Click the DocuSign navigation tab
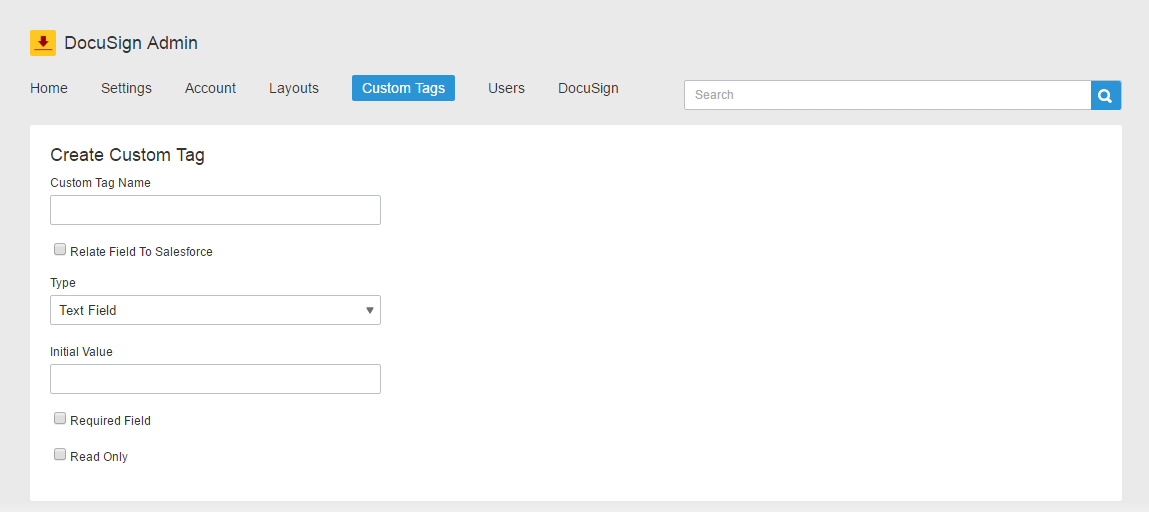The image size is (1149, 512). point(588,88)
